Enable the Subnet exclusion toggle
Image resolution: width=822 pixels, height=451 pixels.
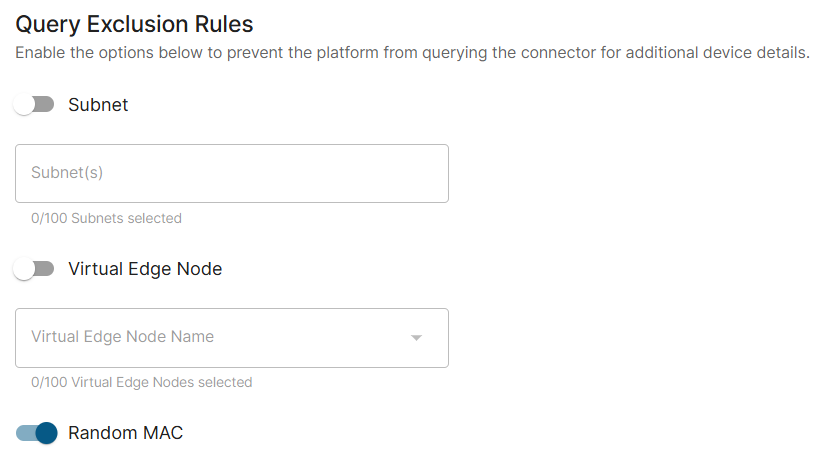(x=34, y=104)
